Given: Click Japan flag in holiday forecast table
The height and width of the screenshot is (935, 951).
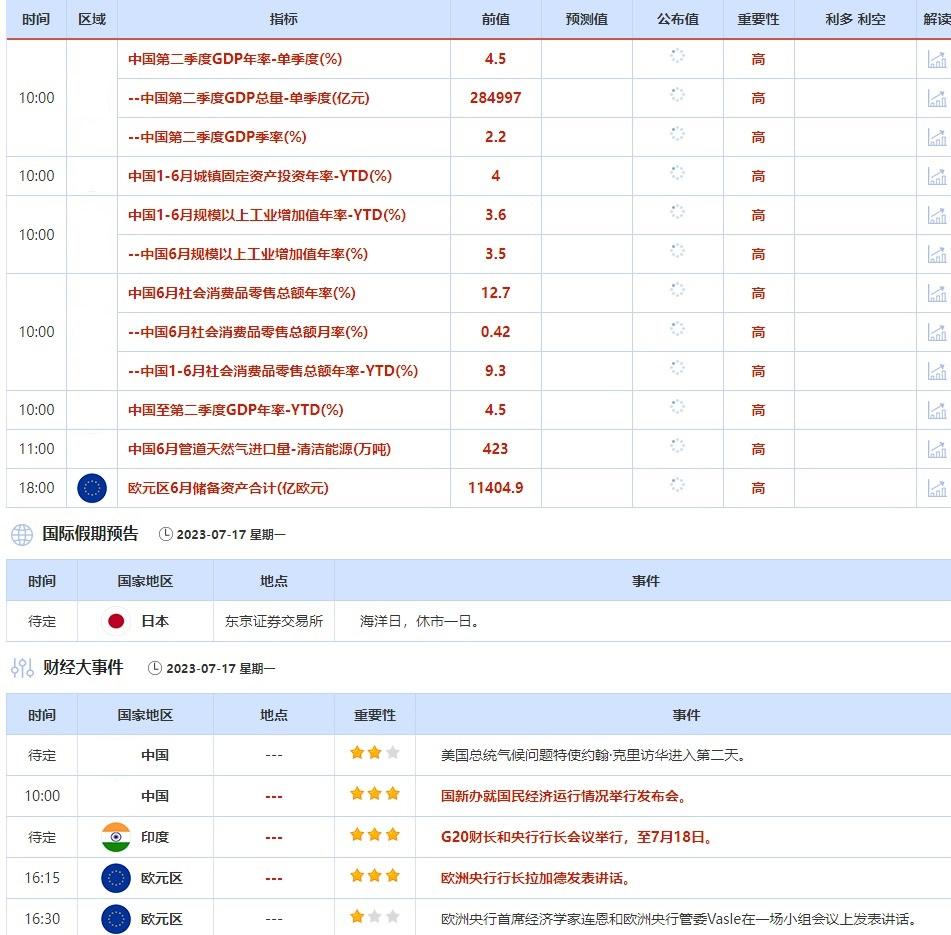Looking at the screenshot, I should (x=118, y=620).
